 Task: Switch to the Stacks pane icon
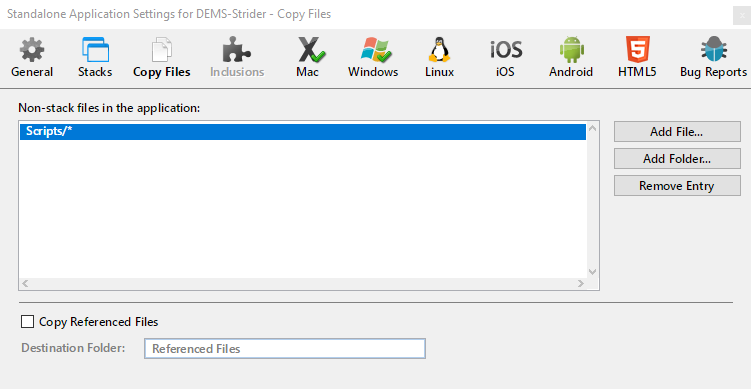(95, 50)
